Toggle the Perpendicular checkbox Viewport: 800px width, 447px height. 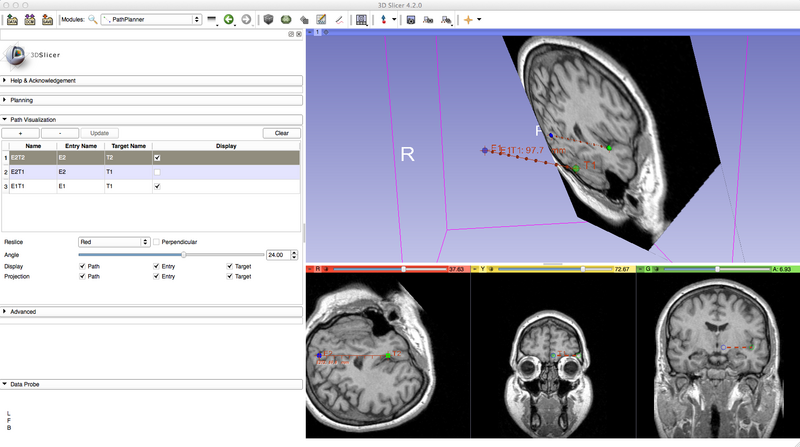157,242
